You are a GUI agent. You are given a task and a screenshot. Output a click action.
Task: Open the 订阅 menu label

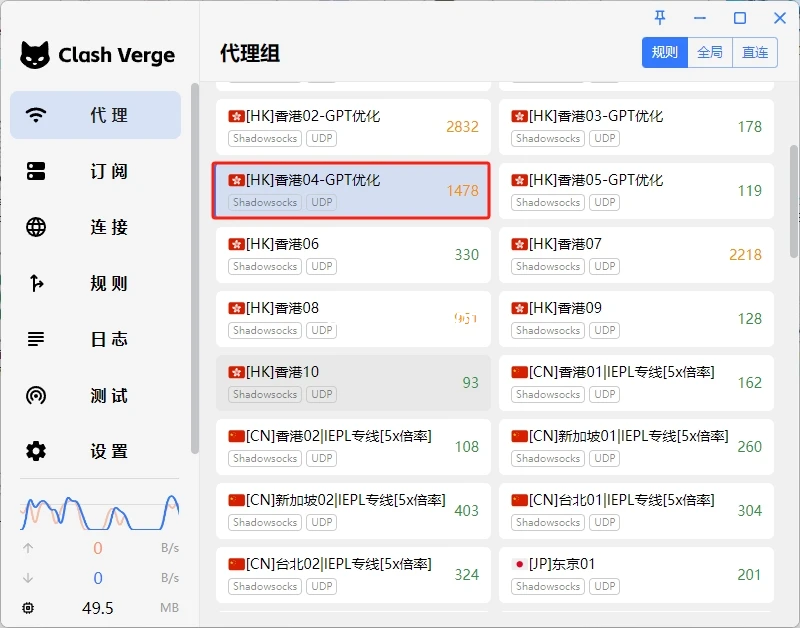pos(109,171)
